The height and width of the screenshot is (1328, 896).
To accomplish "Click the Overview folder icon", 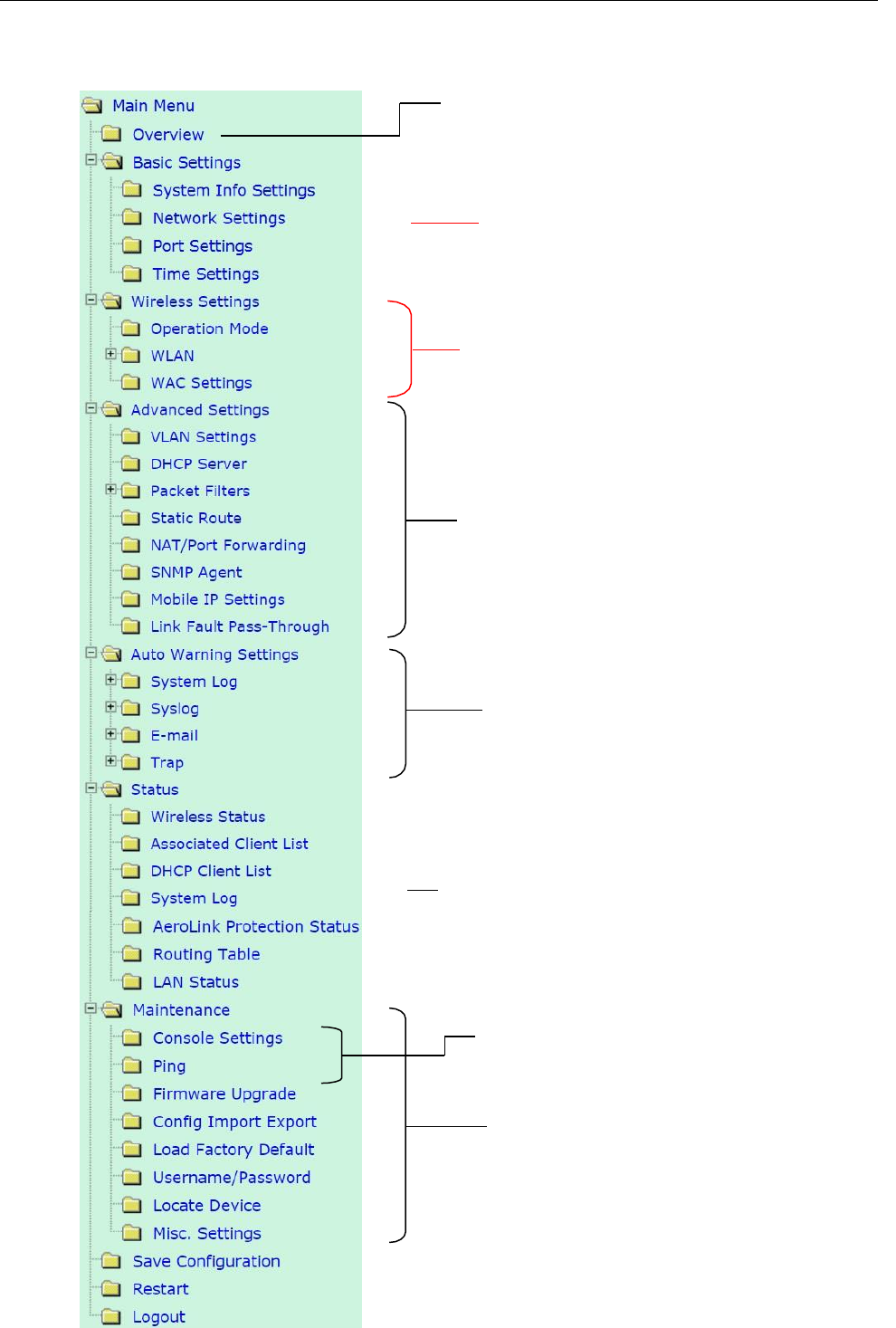I will (111, 134).
